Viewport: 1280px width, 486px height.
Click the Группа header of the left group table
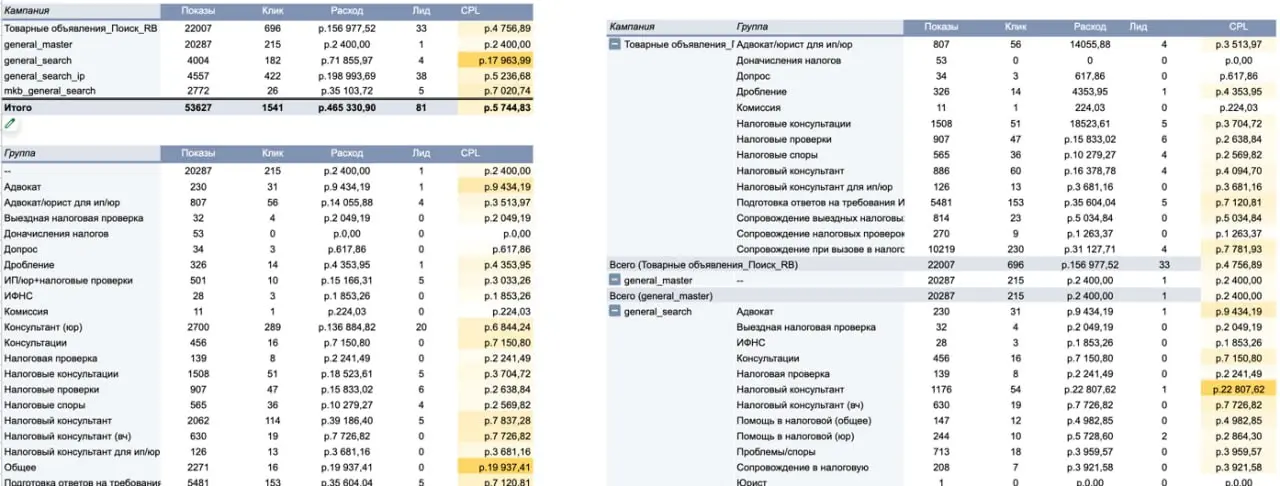pos(21,153)
